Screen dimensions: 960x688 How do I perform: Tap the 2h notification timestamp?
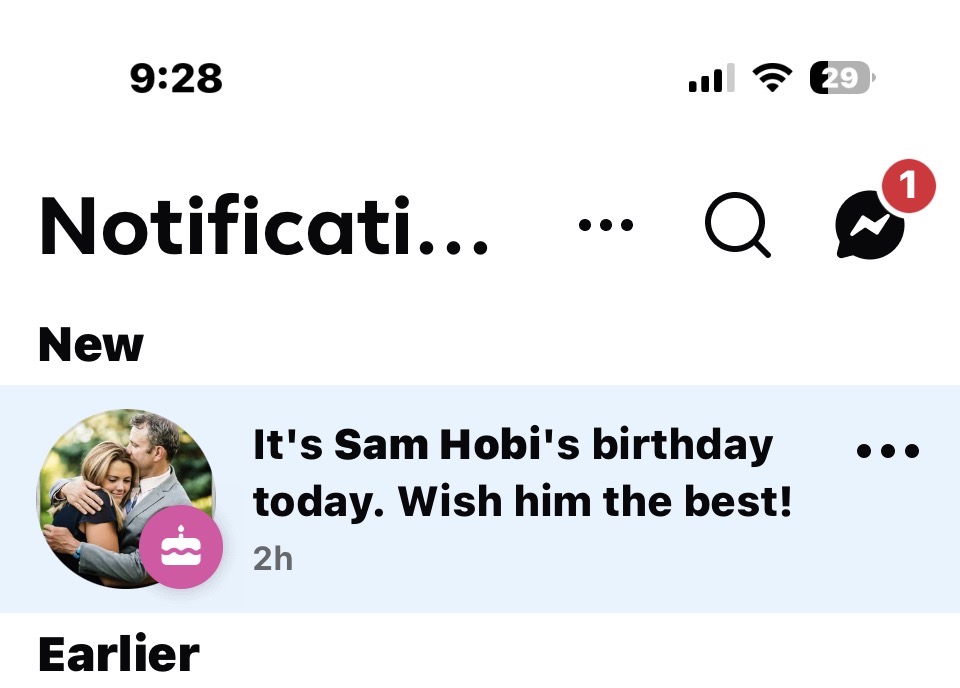tap(273, 558)
